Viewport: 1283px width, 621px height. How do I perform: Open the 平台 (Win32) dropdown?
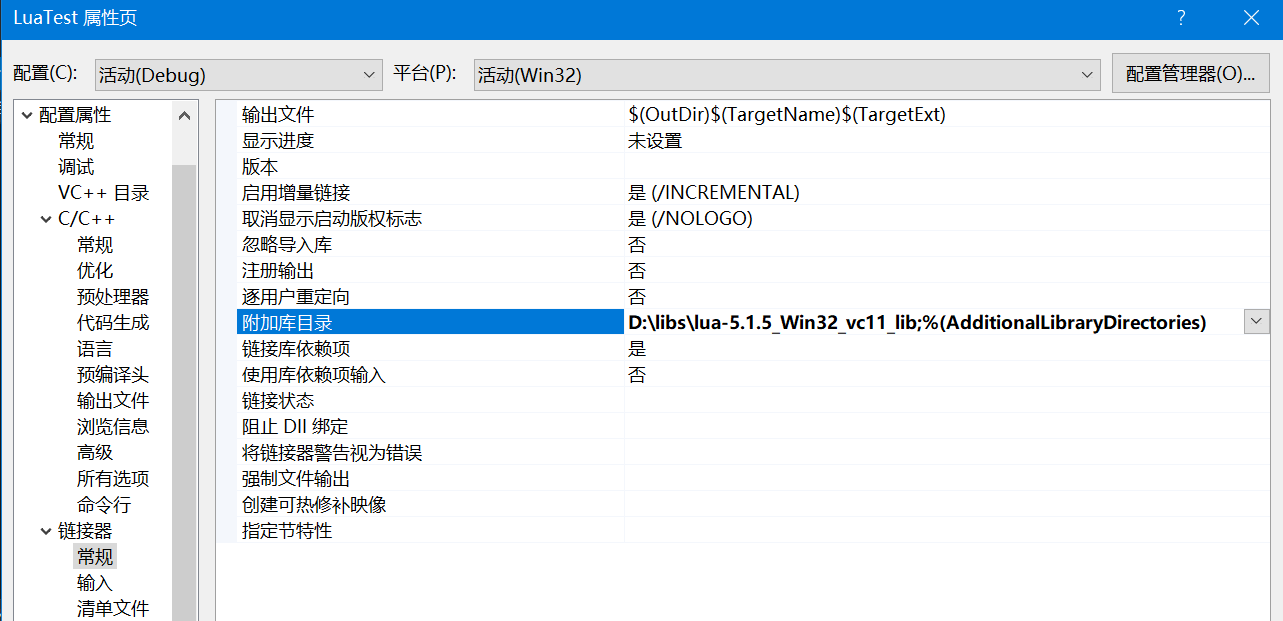click(786, 75)
